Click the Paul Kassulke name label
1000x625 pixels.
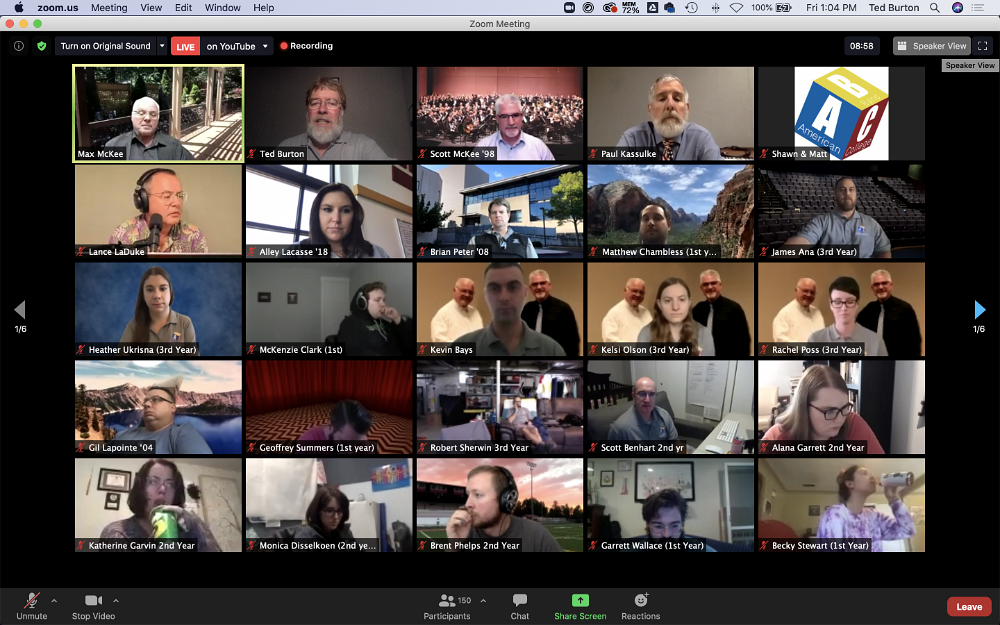click(628, 154)
